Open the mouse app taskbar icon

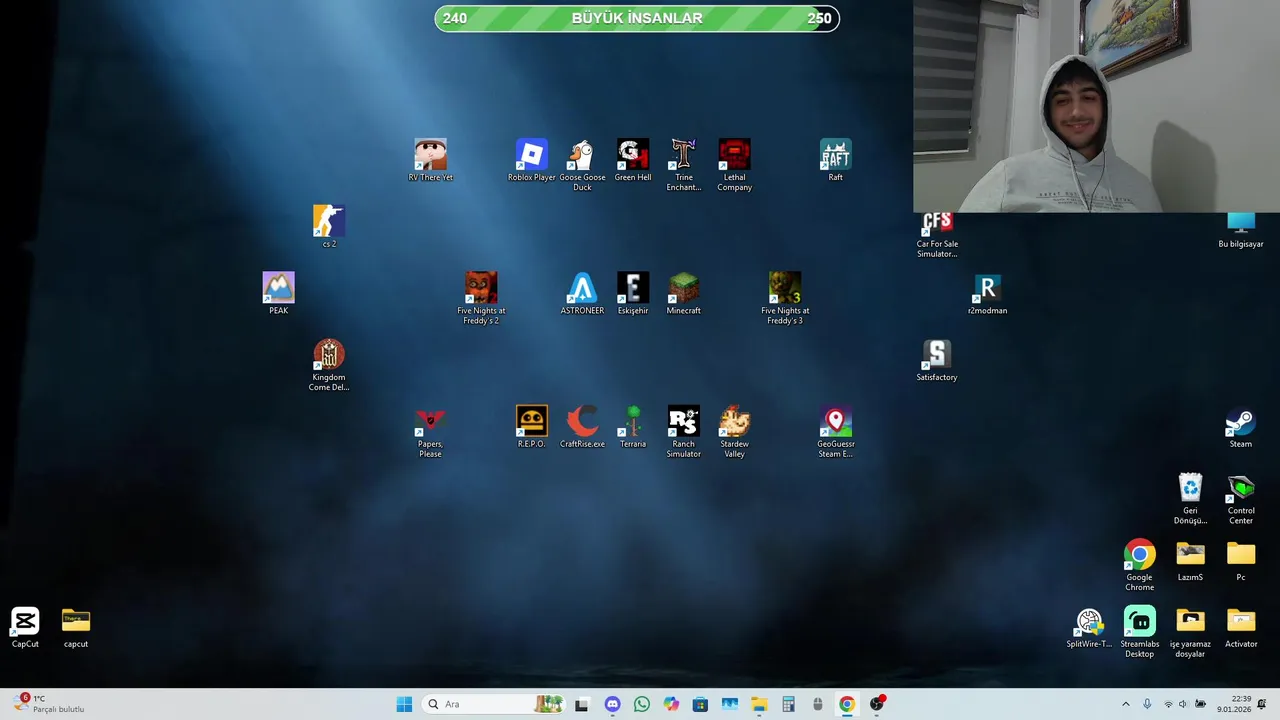pos(817,704)
